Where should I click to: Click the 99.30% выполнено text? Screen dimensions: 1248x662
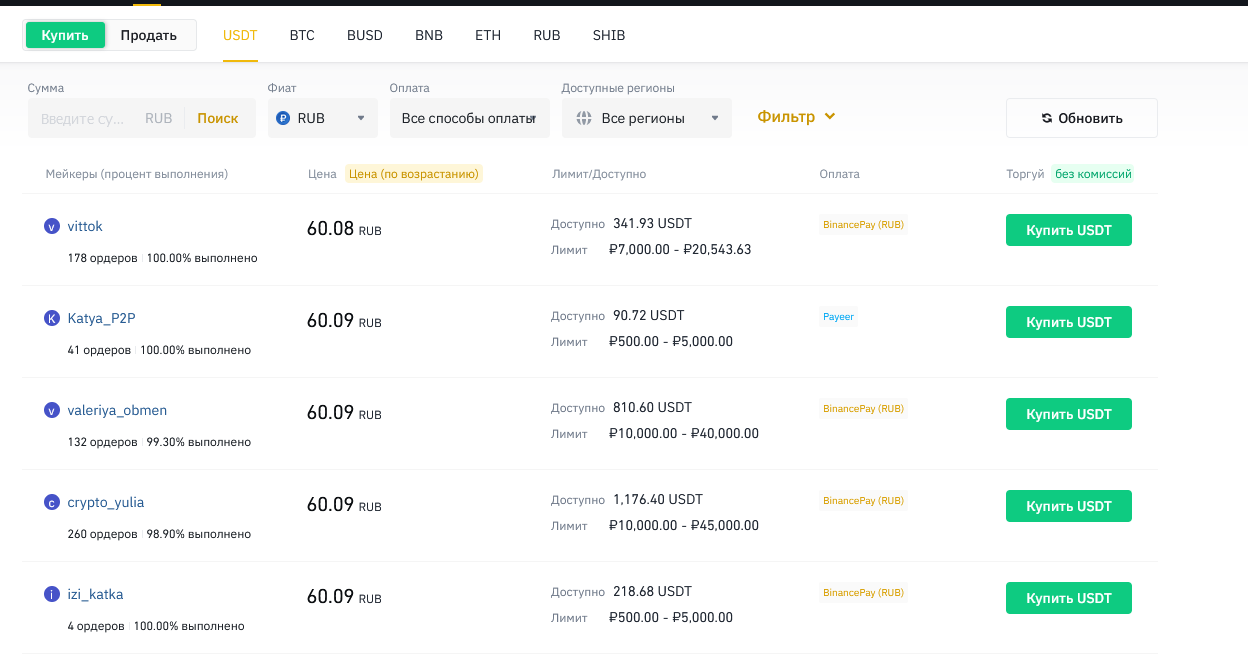tap(199, 442)
